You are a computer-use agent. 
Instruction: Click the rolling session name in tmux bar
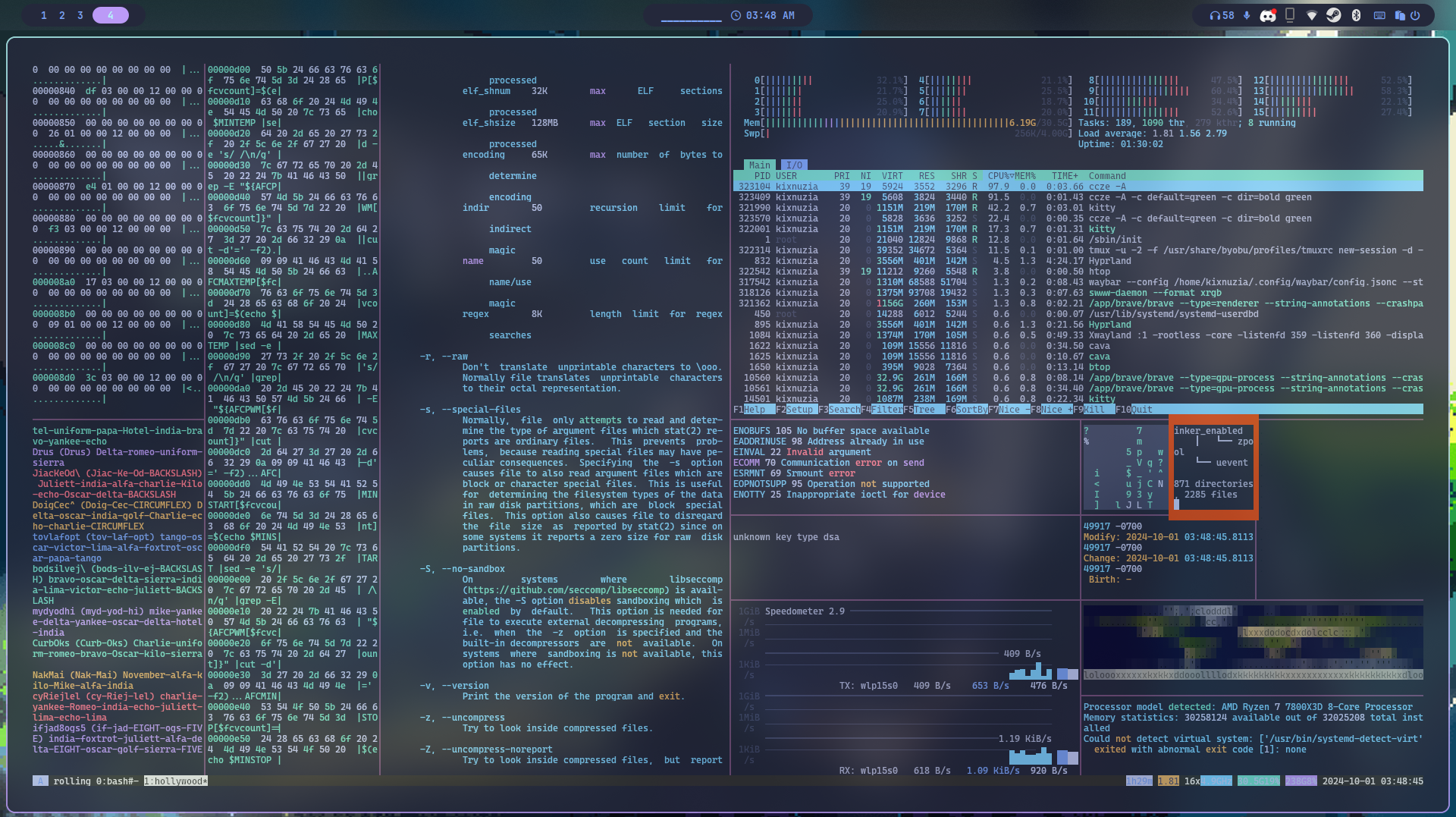(72, 781)
